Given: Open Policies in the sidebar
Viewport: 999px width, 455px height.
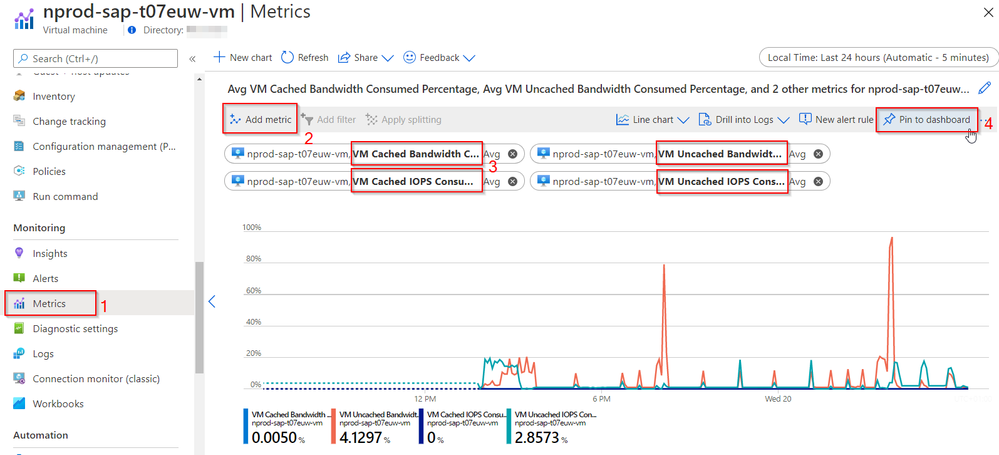Looking at the screenshot, I should click(x=49, y=171).
